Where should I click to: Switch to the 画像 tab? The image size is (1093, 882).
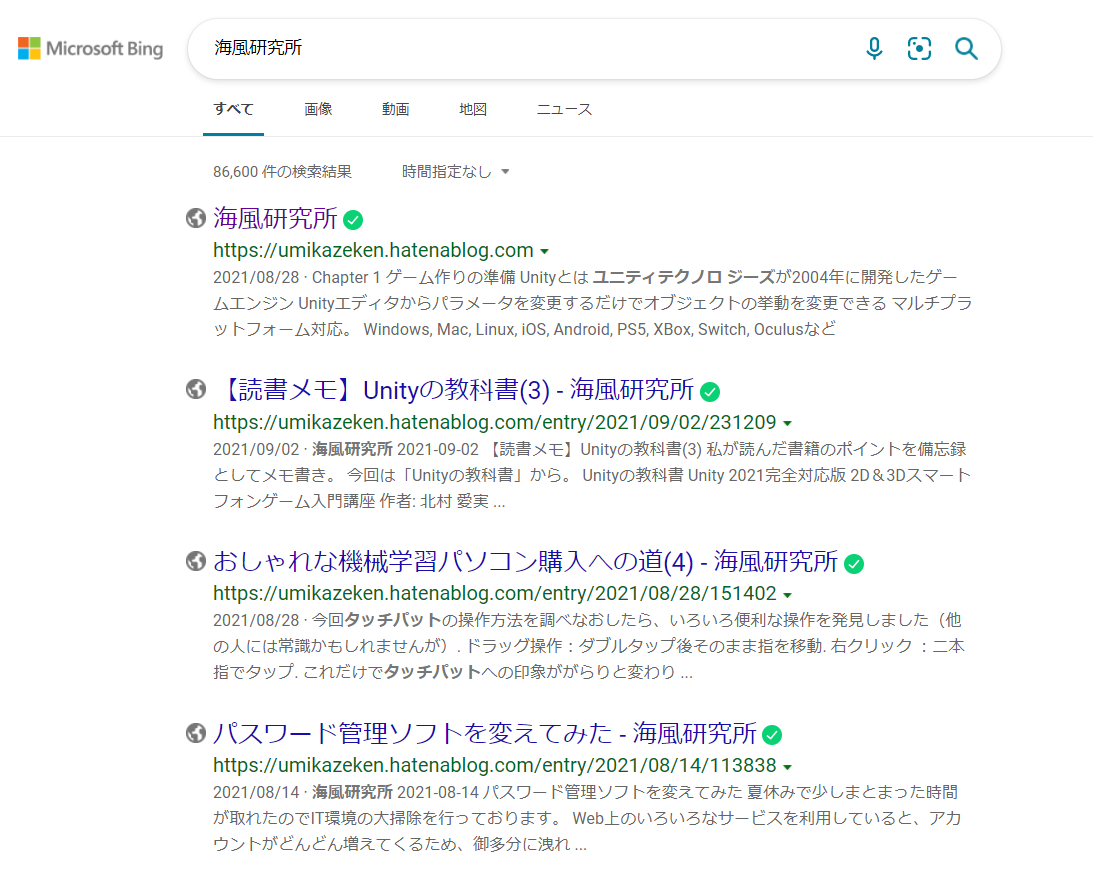[x=318, y=109]
